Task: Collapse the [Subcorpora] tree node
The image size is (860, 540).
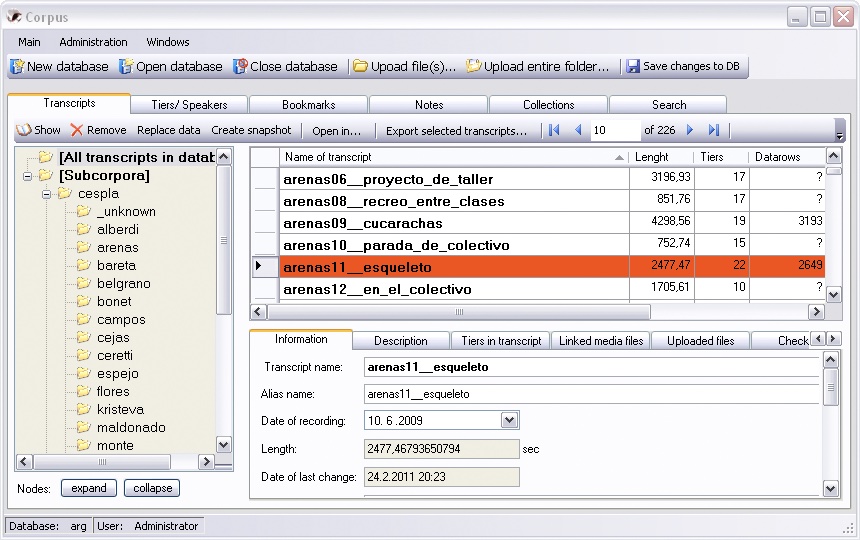Action: (x=29, y=176)
